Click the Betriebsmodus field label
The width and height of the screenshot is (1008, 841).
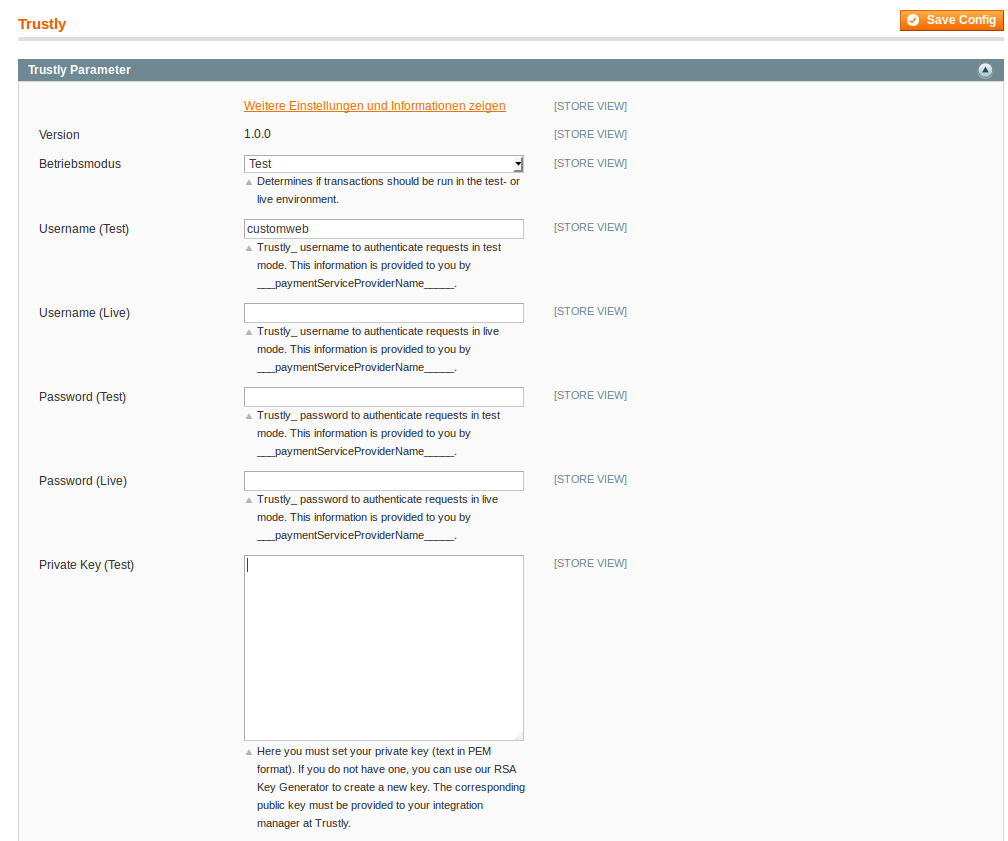pos(80,164)
